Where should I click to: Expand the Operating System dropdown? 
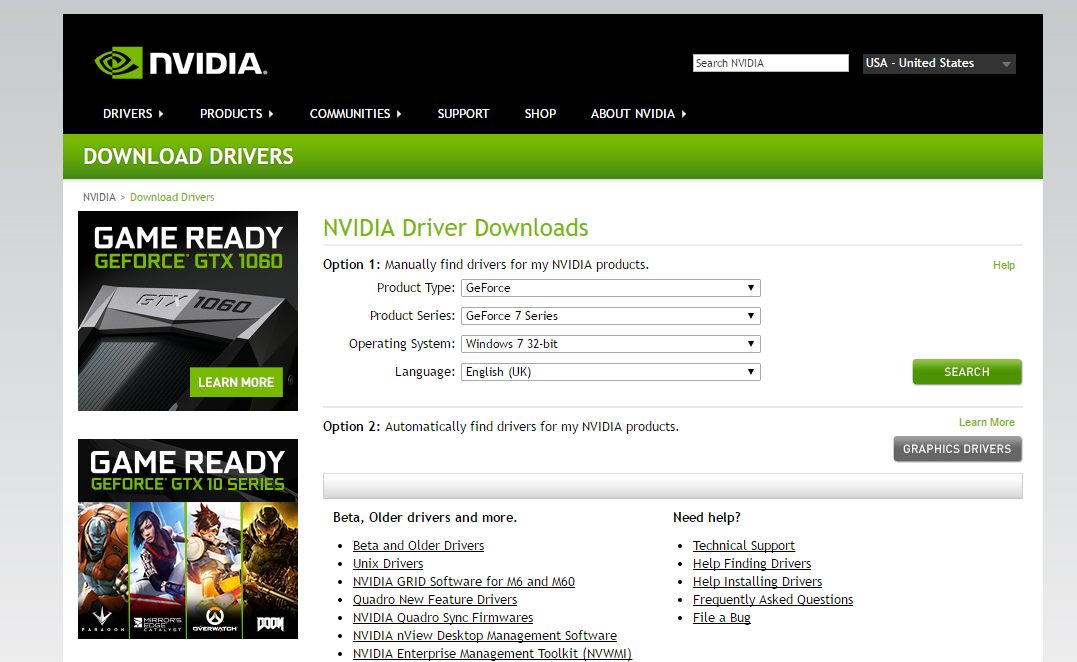(x=610, y=344)
